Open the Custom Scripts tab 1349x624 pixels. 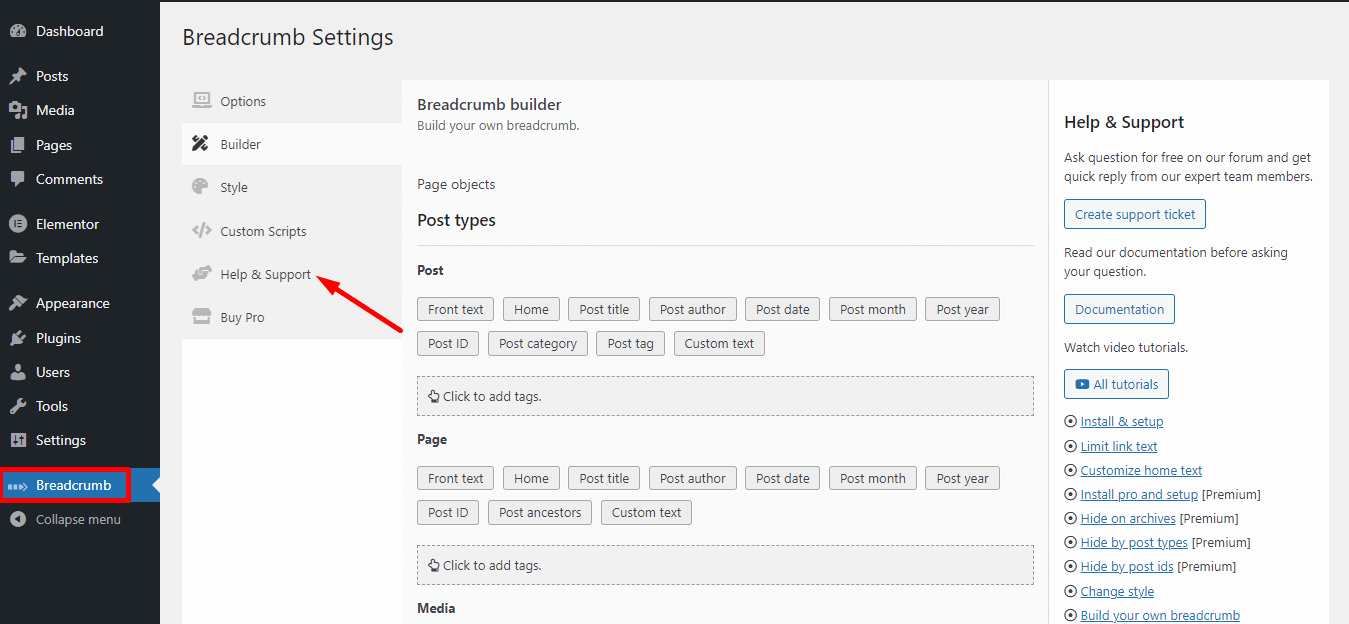(292, 231)
